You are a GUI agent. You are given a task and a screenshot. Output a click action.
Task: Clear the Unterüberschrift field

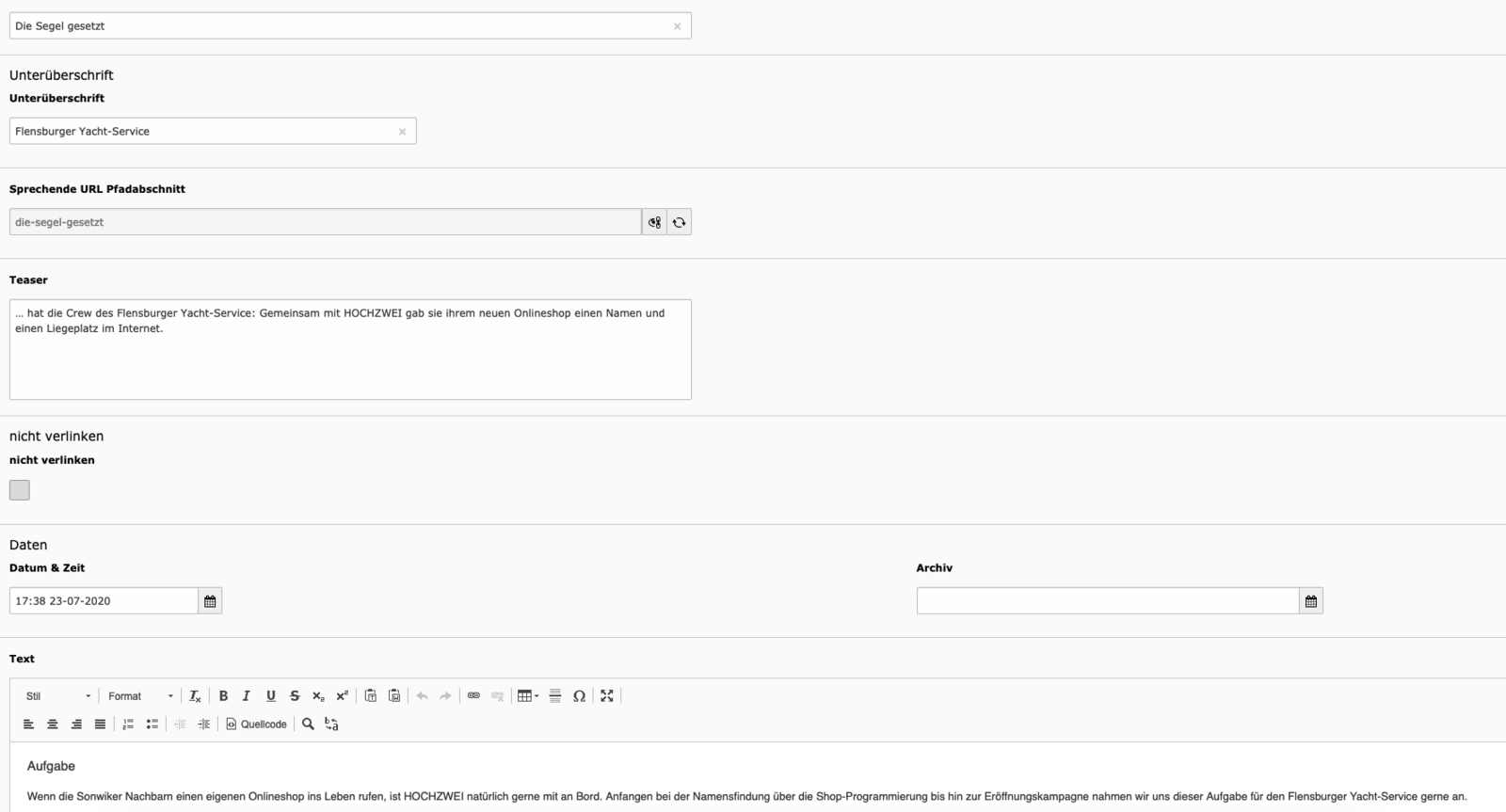(402, 132)
